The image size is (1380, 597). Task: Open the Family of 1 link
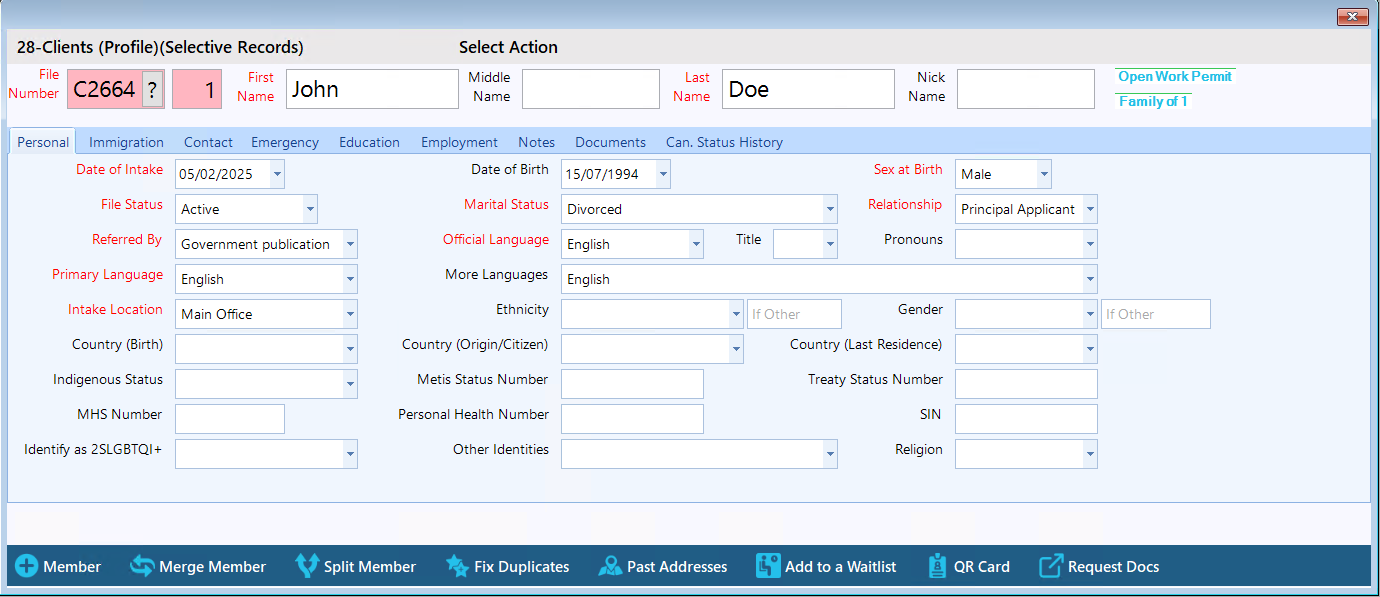click(1153, 101)
